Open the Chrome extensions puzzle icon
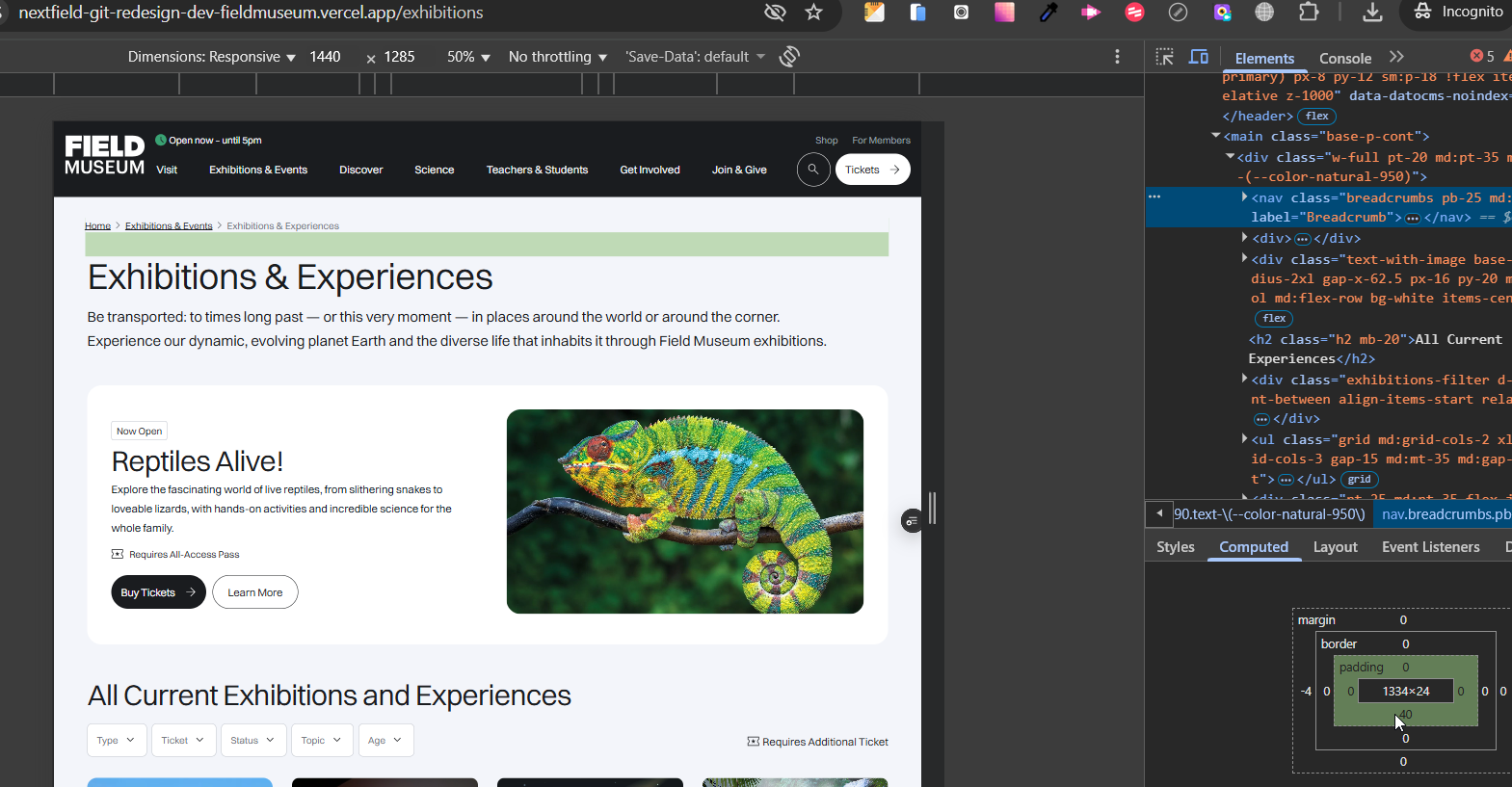Viewport: 1512px width, 787px height. [1309, 13]
